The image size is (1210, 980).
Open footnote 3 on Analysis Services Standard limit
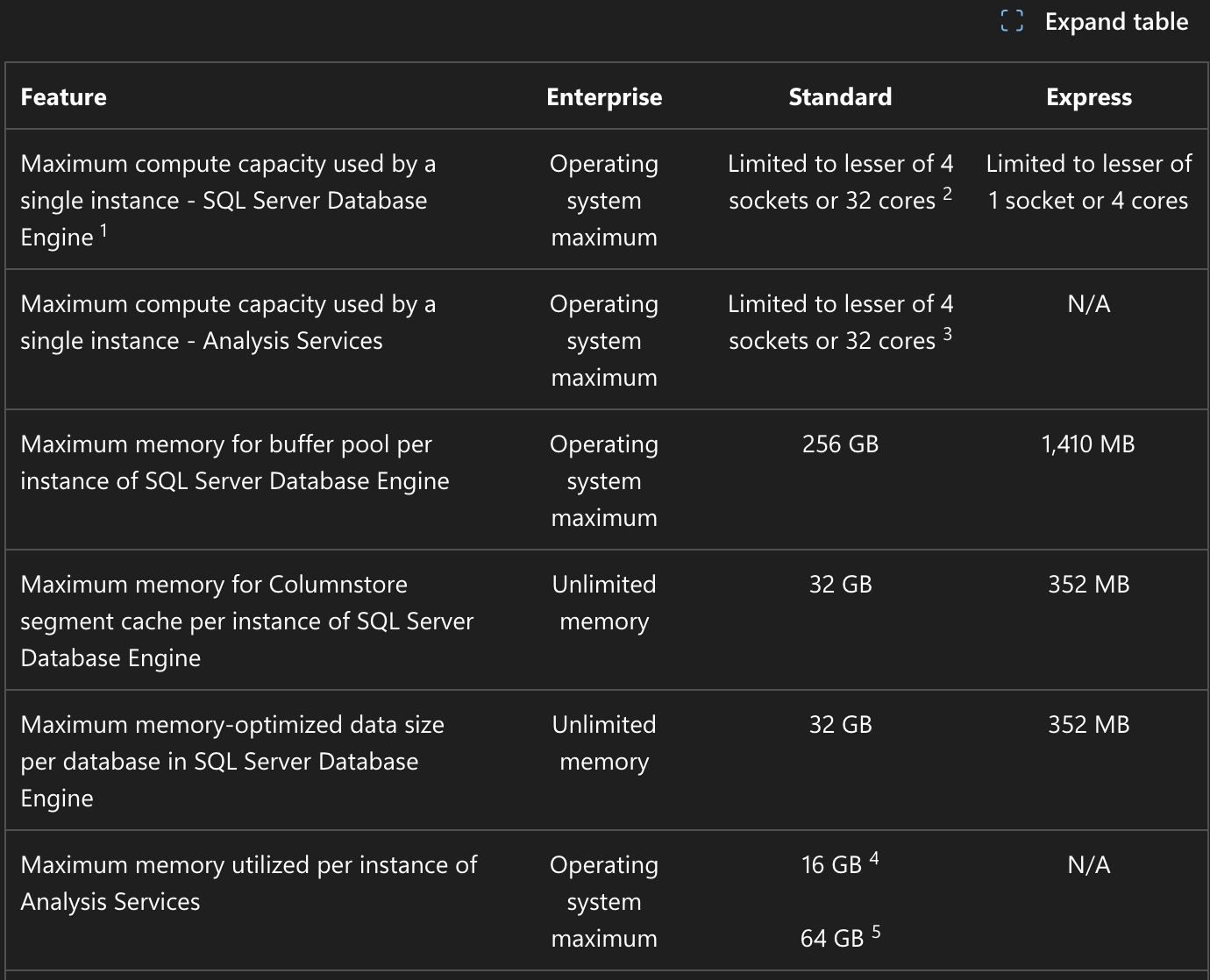click(947, 332)
